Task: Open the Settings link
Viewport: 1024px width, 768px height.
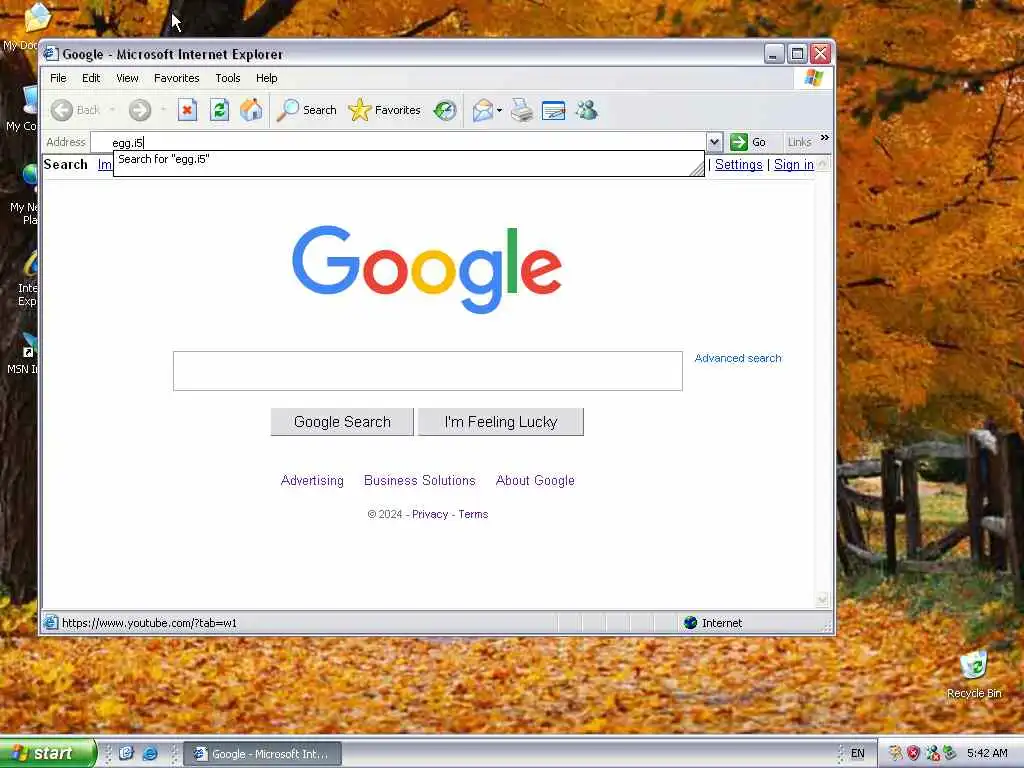Action: pos(739,165)
